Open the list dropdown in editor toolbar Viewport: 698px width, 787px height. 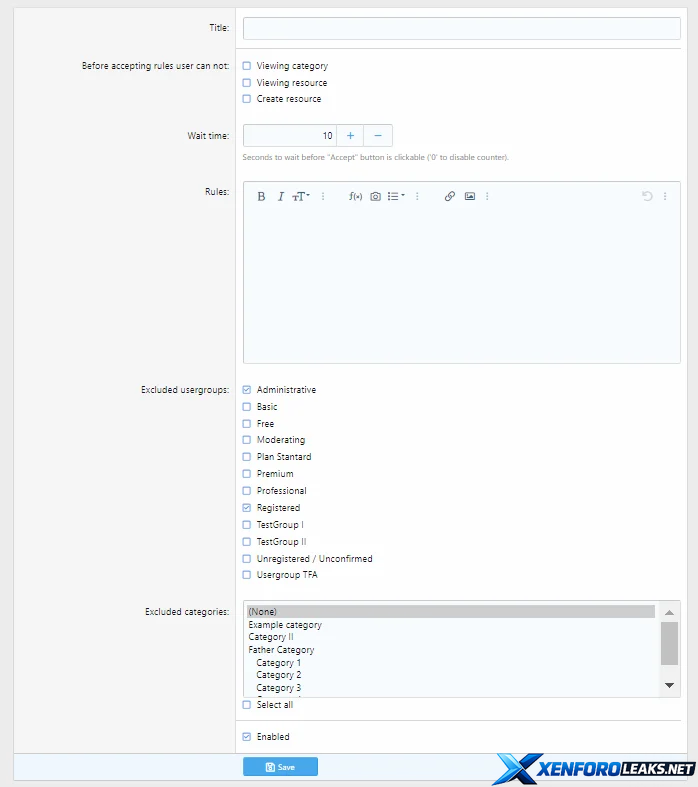coord(396,197)
